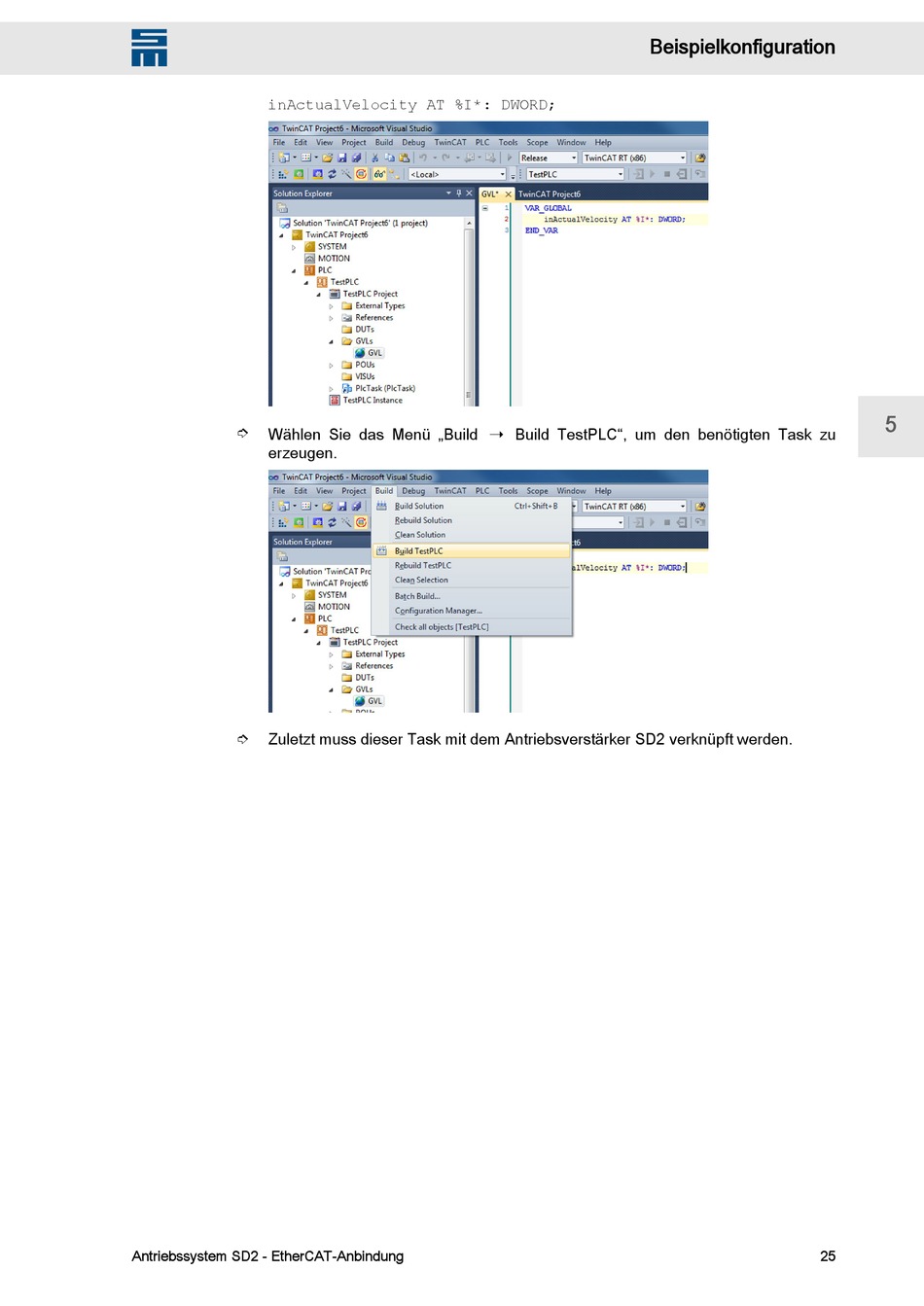Click Redo arrow in first screenshot toolbar
The image size is (924, 1306).
(x=445, y=158)
